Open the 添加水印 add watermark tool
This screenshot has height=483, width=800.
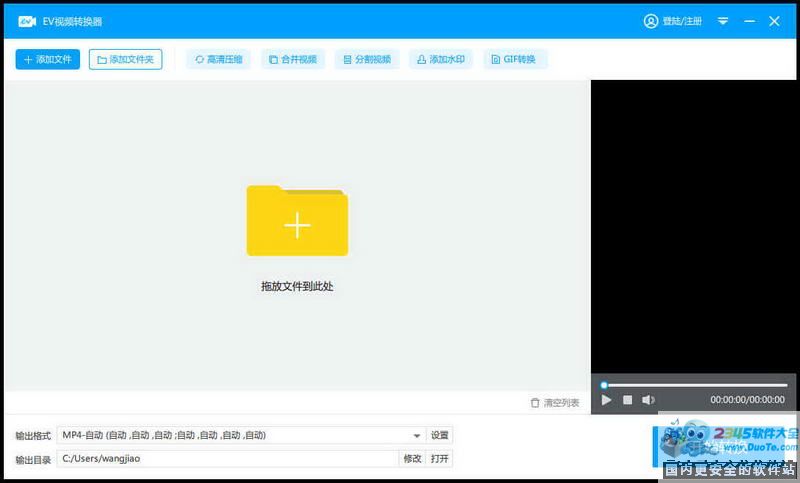pos(441,59)
